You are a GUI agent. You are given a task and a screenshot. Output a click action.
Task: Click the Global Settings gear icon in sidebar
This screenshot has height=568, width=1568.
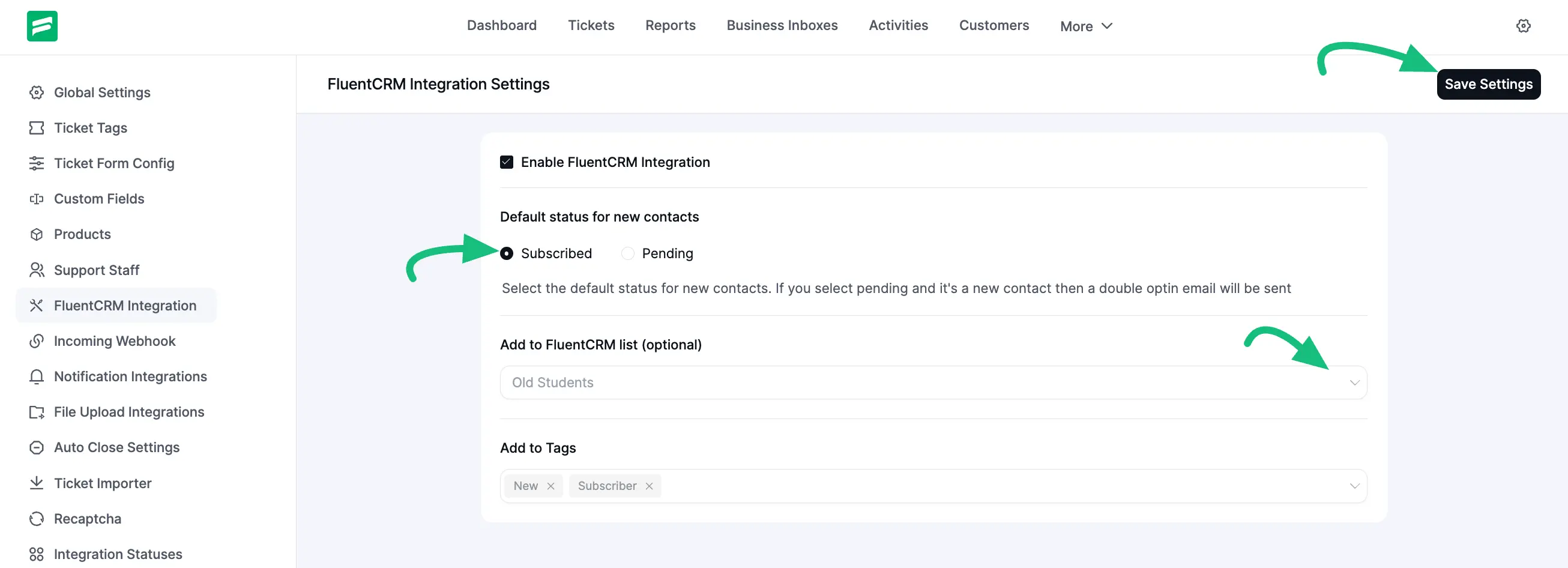coord(37,92)
